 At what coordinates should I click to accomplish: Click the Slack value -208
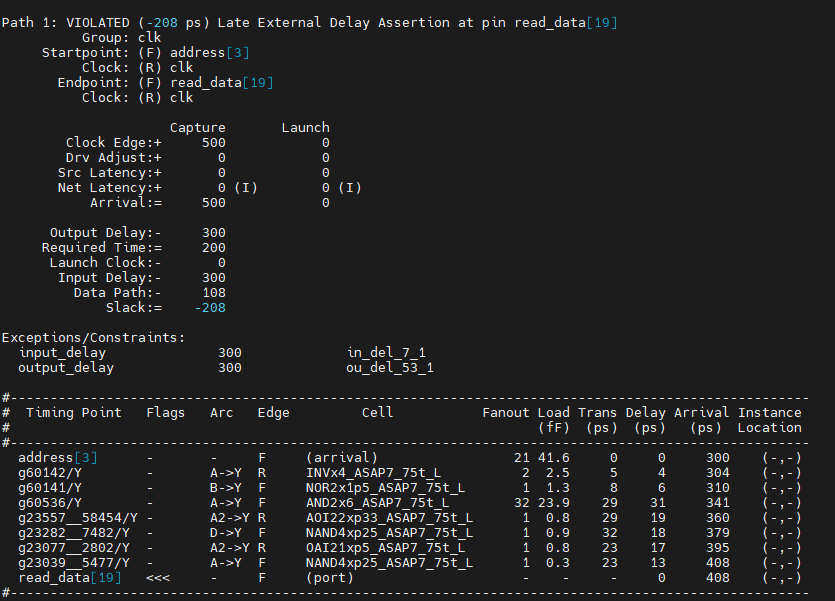210,308
